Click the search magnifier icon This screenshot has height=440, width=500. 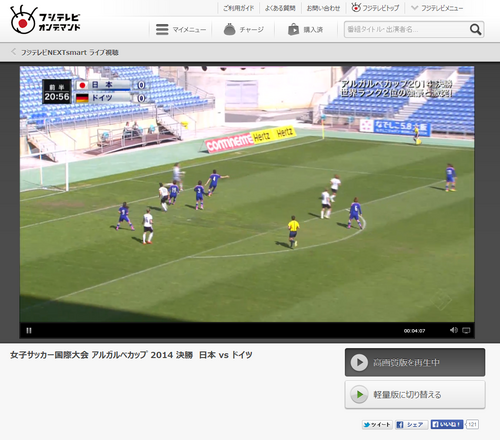click(x=475, y=29)
